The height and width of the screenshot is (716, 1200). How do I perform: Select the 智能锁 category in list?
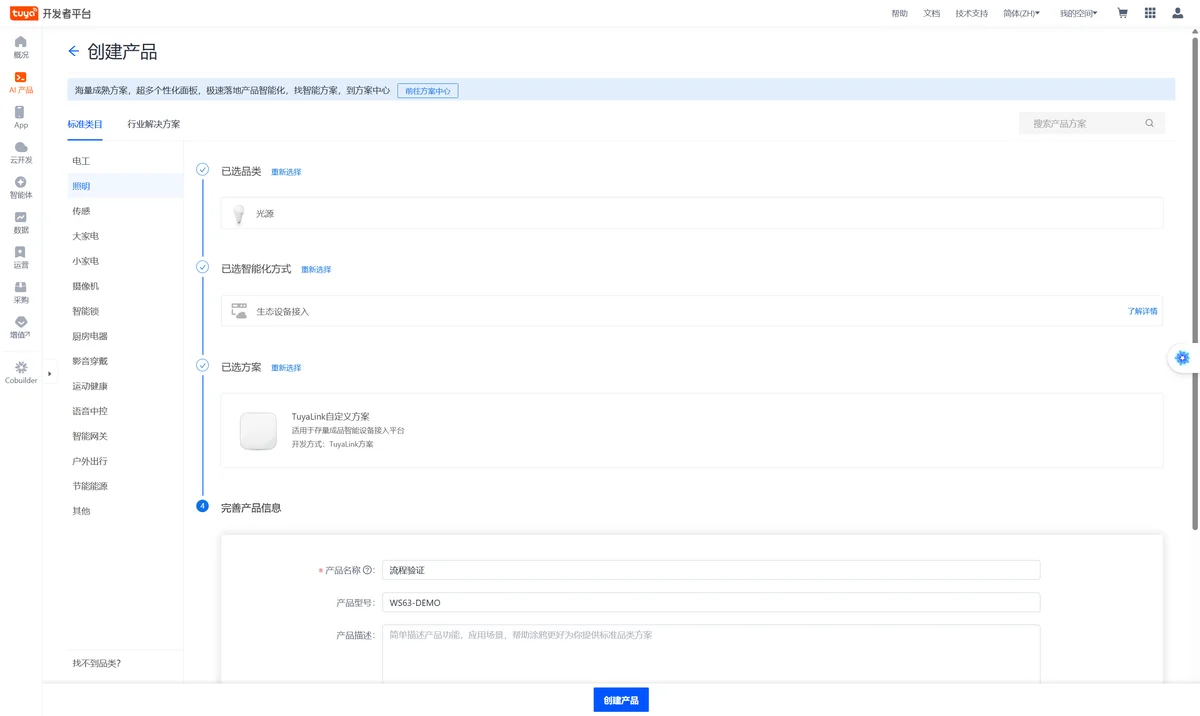coord(85,311)
